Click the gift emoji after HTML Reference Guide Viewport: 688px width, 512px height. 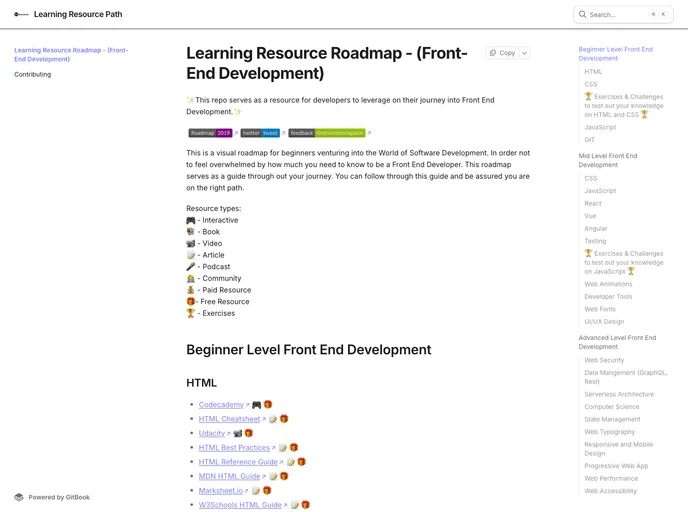(x=301, y=462)
